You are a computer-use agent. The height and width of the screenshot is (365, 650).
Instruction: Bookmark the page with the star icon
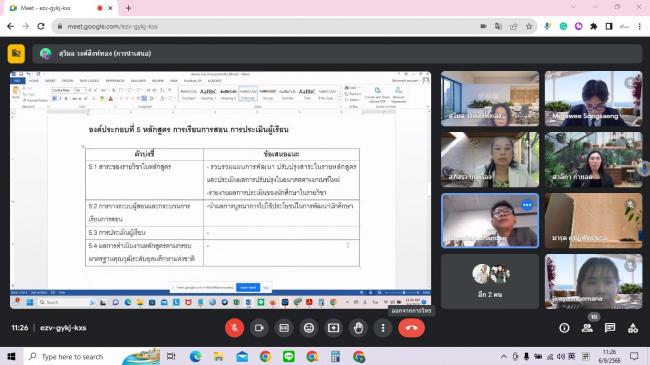tap(529, 27)
